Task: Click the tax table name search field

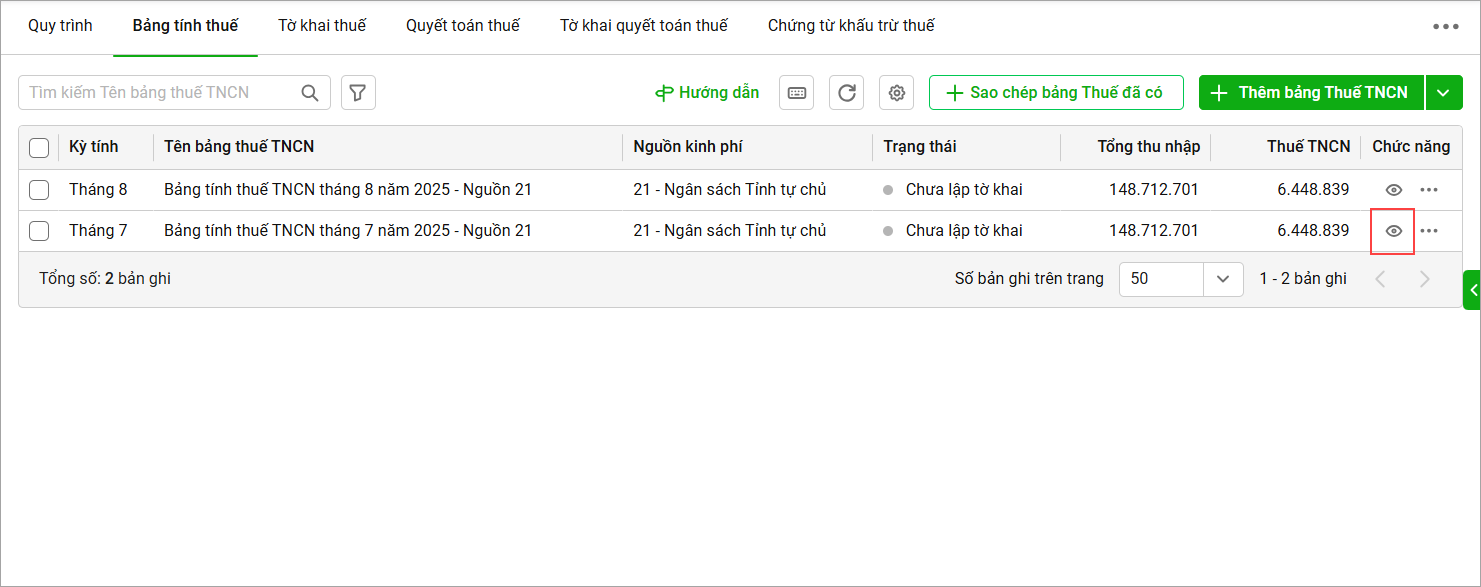Action: (160, 93)
